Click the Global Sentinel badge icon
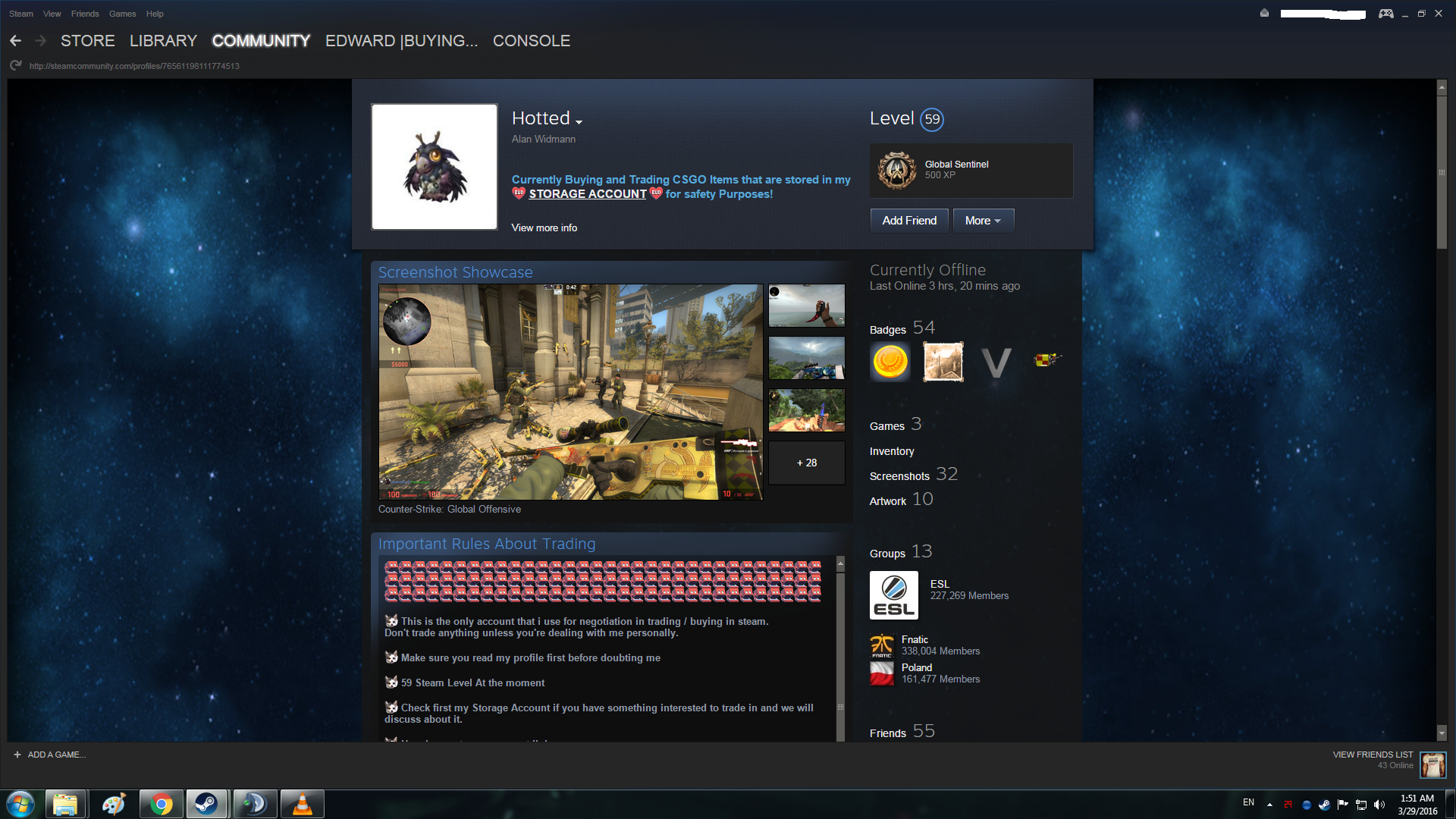 click(896, 170)
